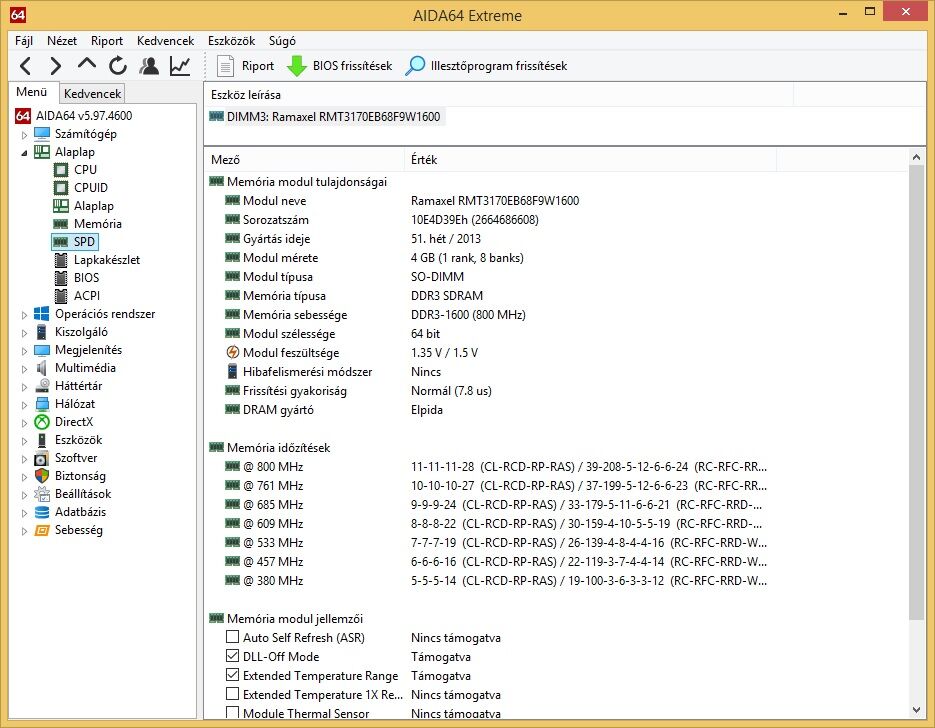Open the Riport menu
The width and height of the screenshot is (935, 728).
point(107,41)
